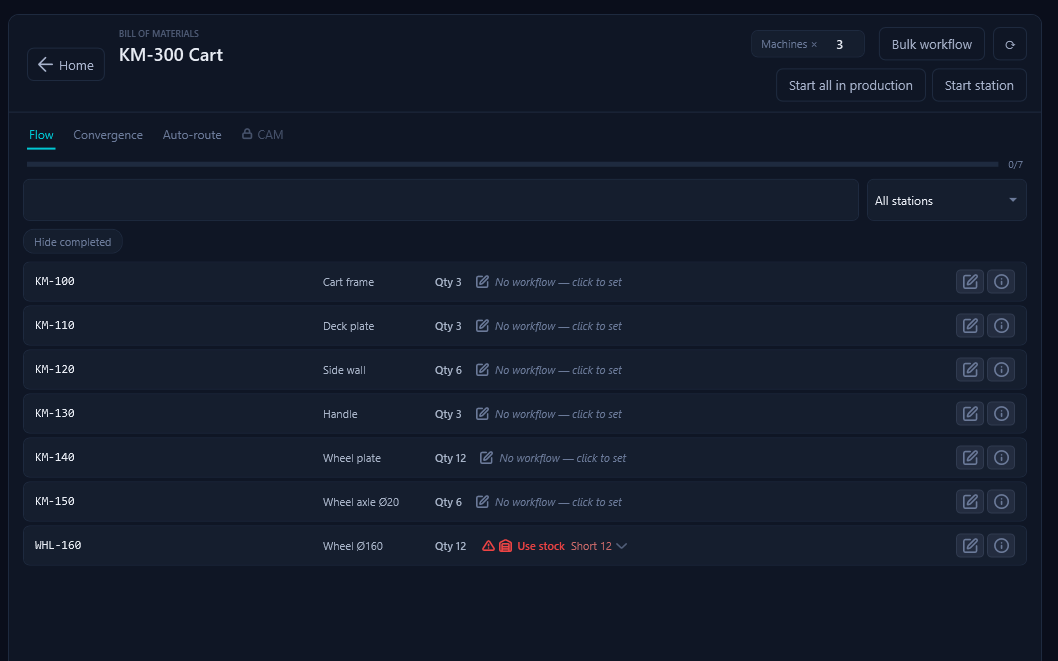Switch to the Flow tab
Image resolution: width=1058 pixels, height=661 pixels.
pos(41,135)
